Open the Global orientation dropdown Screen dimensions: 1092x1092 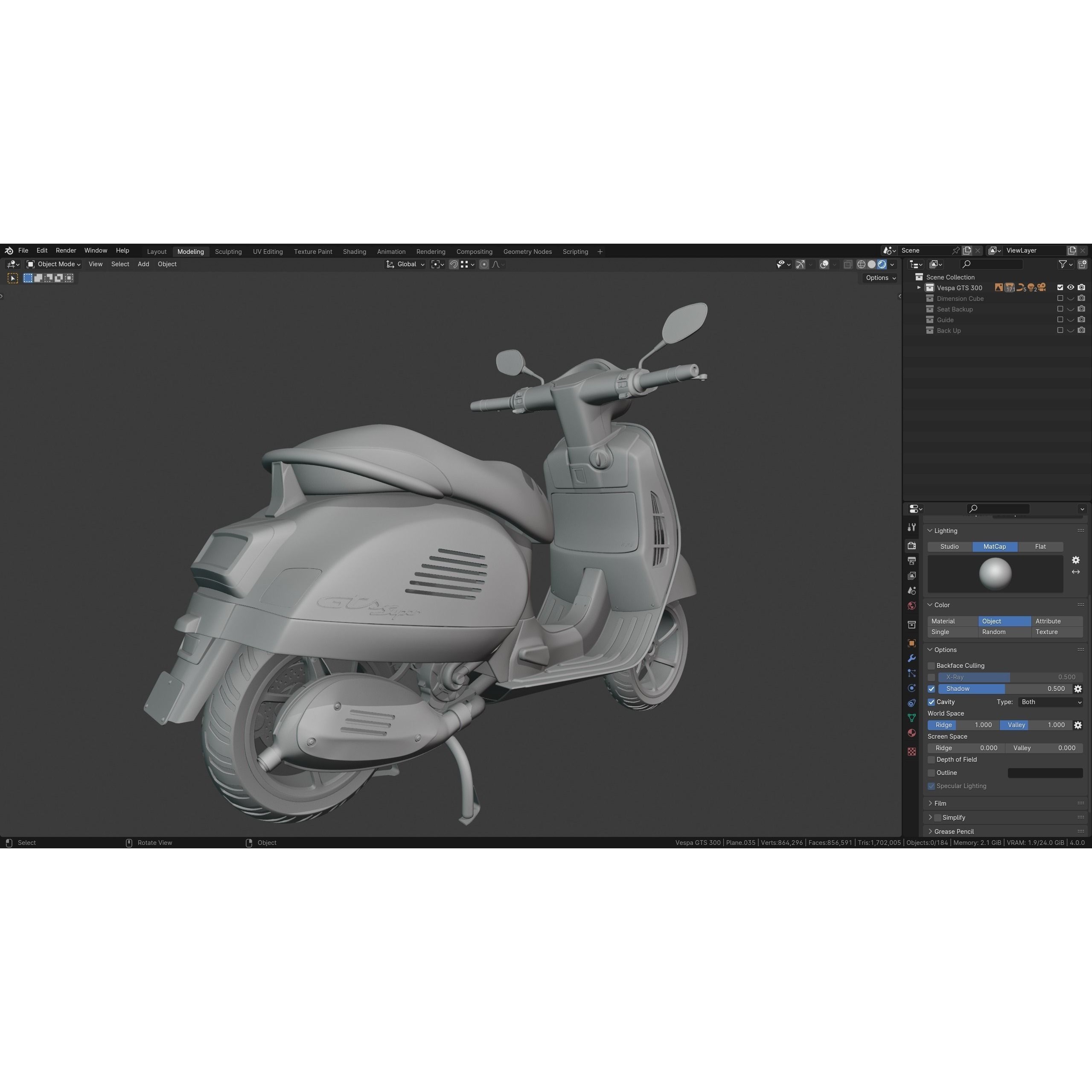click(405, 265)
